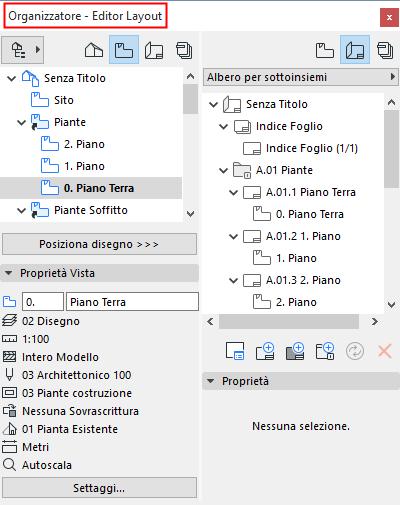Image resolution: width=400 pixels, height=505 pixels.
Task: Select '0. Piano Terra' view in left tree
Action: click(91, 188)
